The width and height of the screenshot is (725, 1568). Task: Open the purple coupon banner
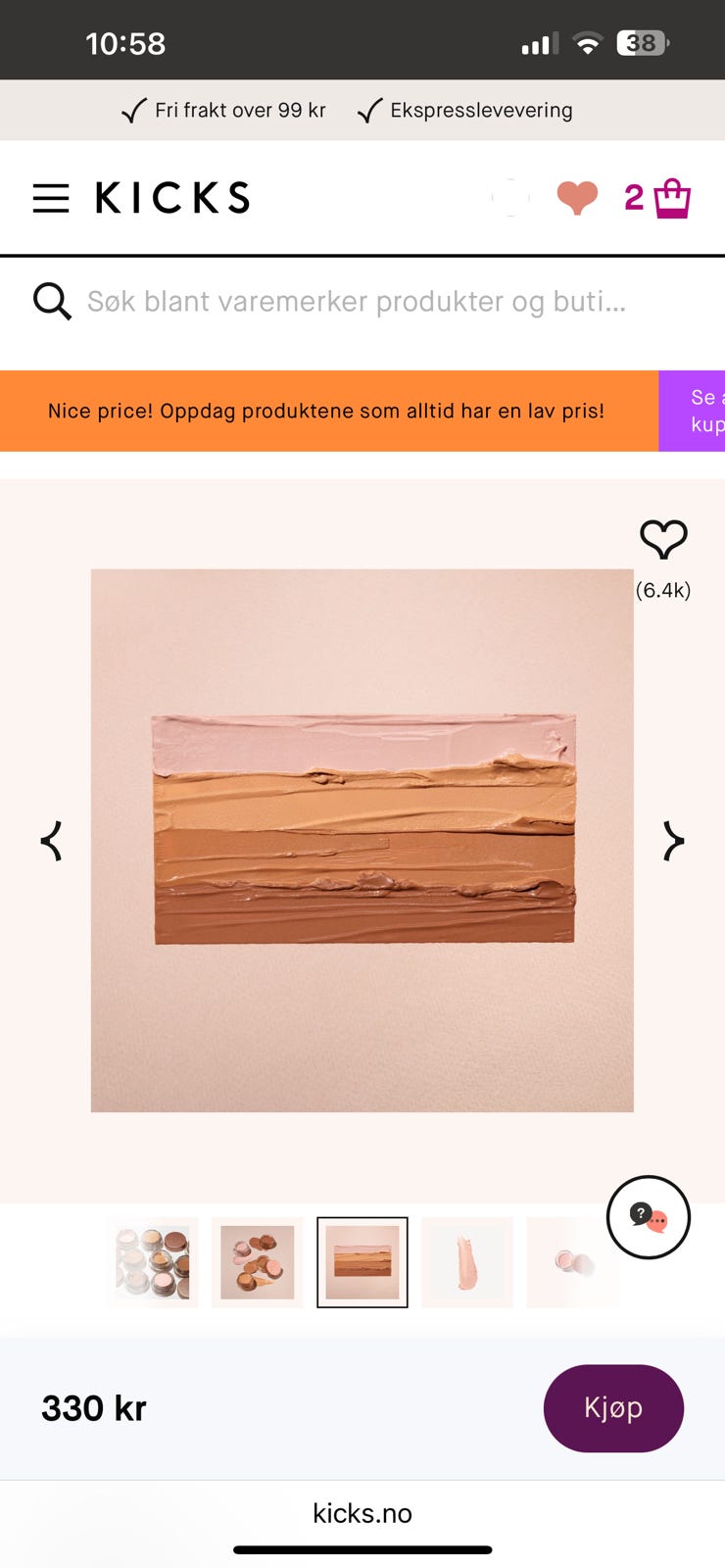pyautogui.click(x=692, y=411)
